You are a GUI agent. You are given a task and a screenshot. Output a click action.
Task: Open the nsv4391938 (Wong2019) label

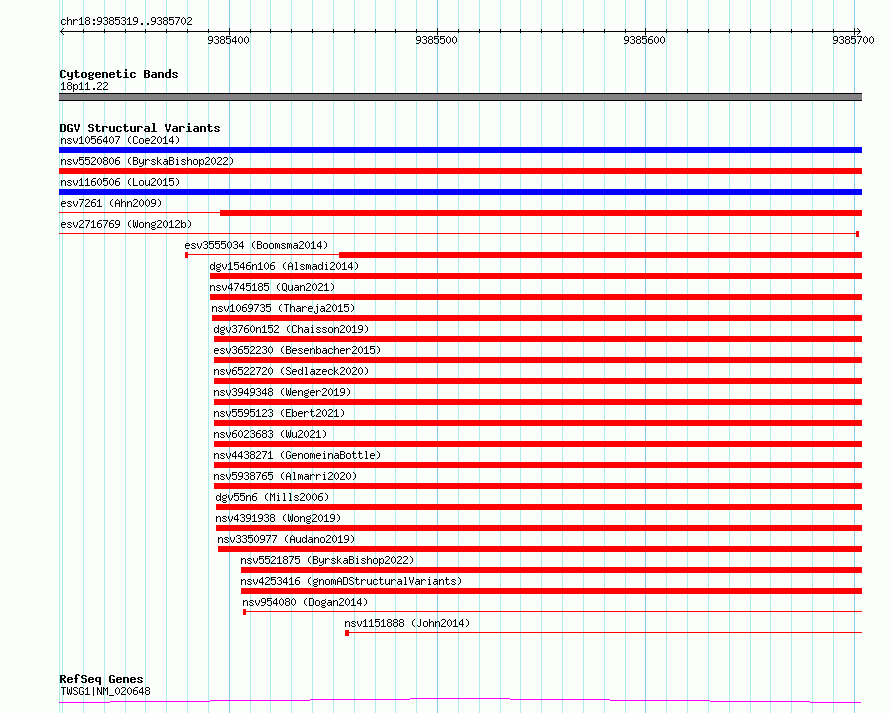278,518
